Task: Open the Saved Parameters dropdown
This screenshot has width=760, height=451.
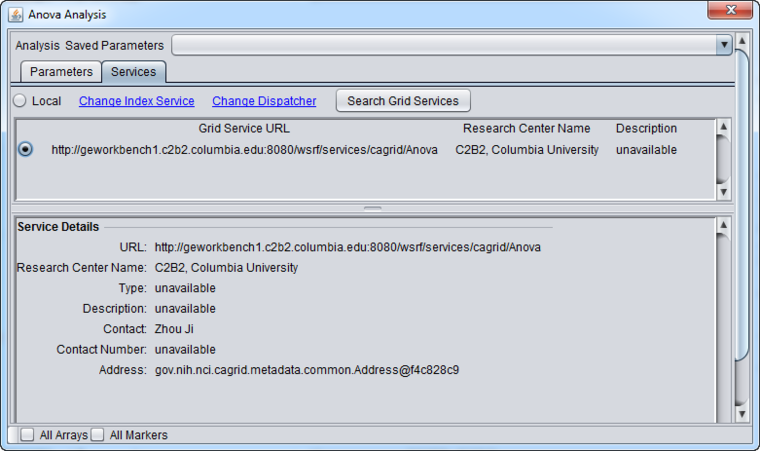Action: (724, 45)
